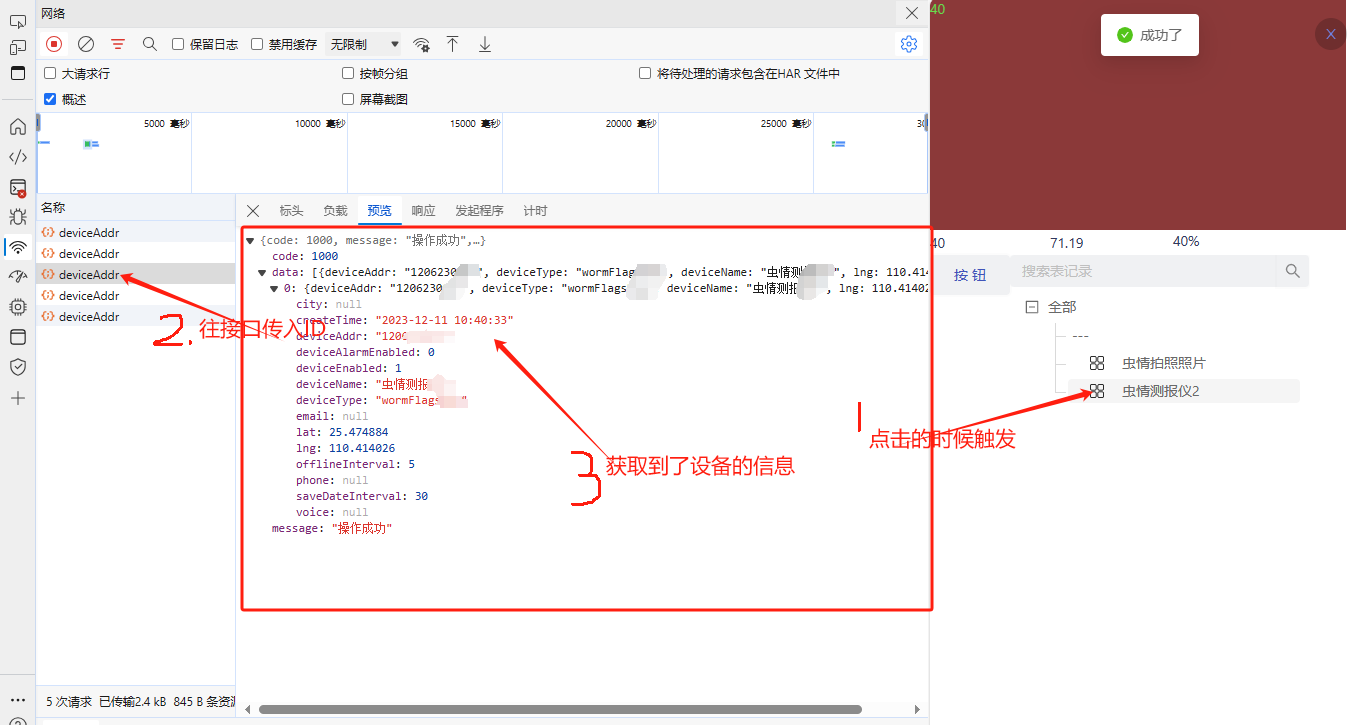This screenshot has height=725, width=1355.
Task: Select the 预览 tab
Action: pyautogui.click(x=379, y=211)
